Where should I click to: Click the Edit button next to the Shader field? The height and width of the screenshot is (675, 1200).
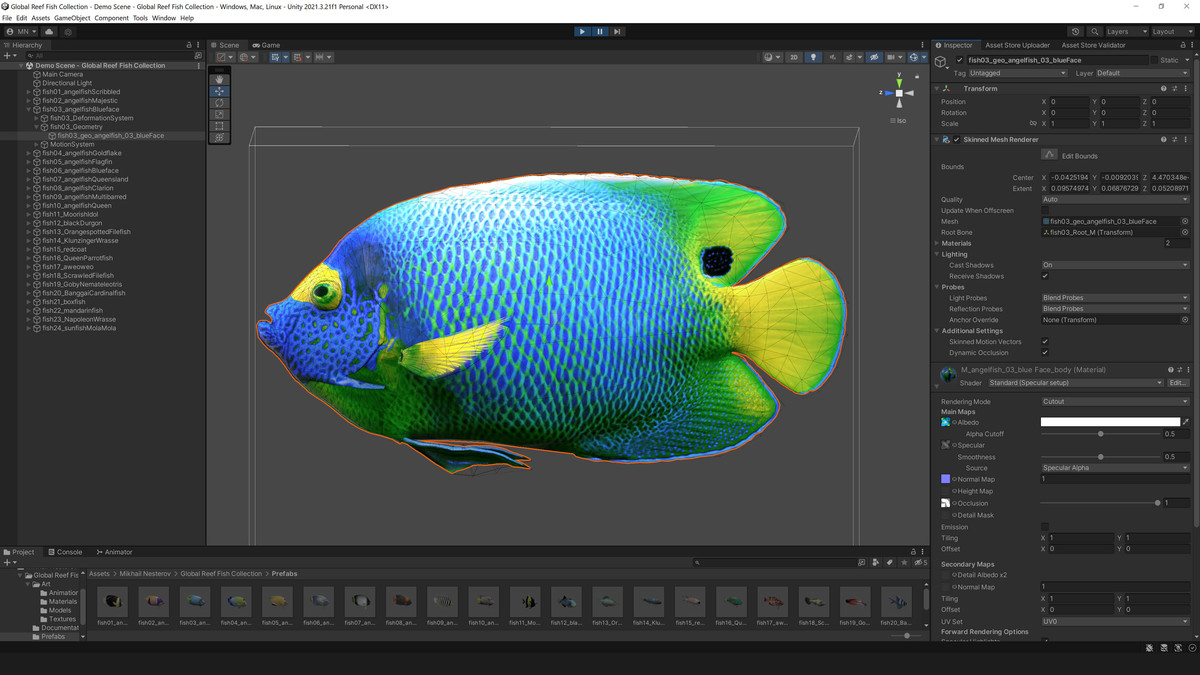coord(1178,382)
